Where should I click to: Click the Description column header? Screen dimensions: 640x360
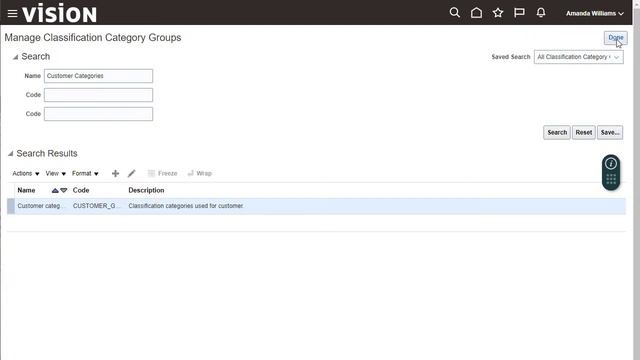146,190
